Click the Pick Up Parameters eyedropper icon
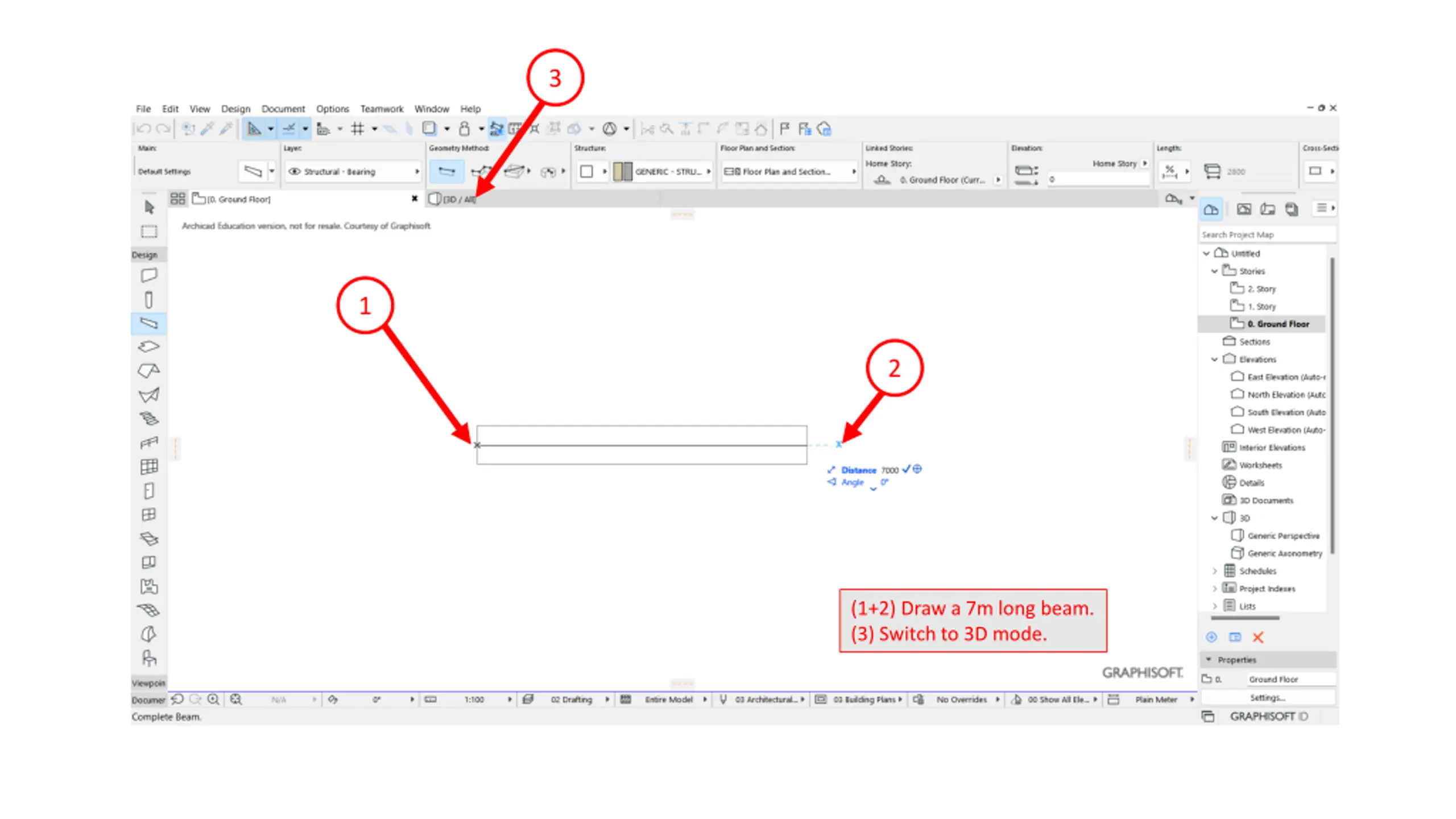 coord(207,129)
